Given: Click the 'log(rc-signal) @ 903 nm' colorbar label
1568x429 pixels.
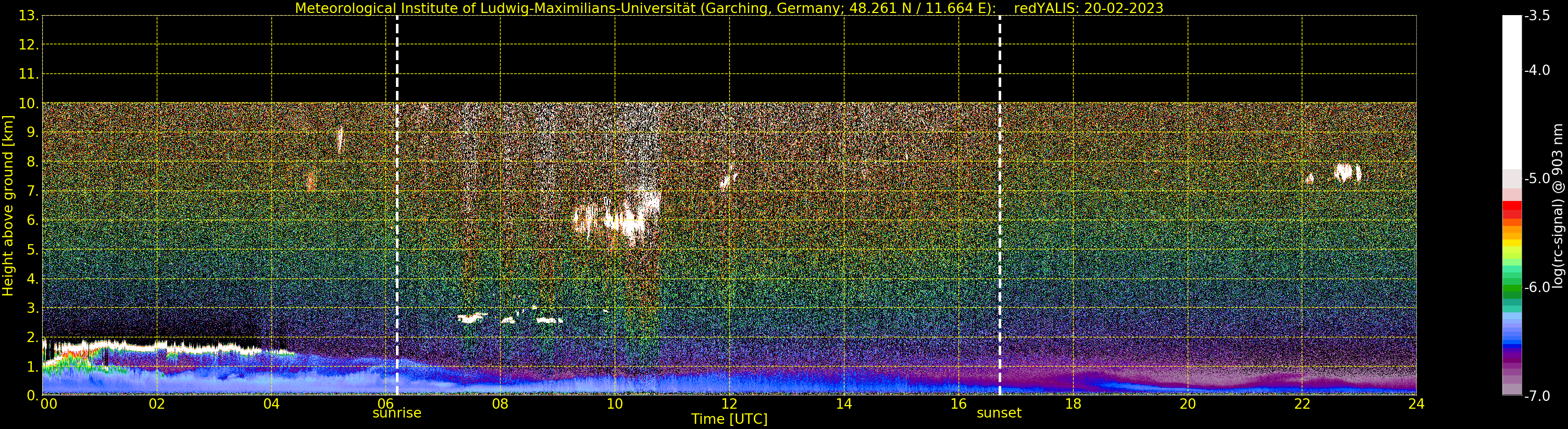Looking at the screenshot, I should [x=1558, y=206].
